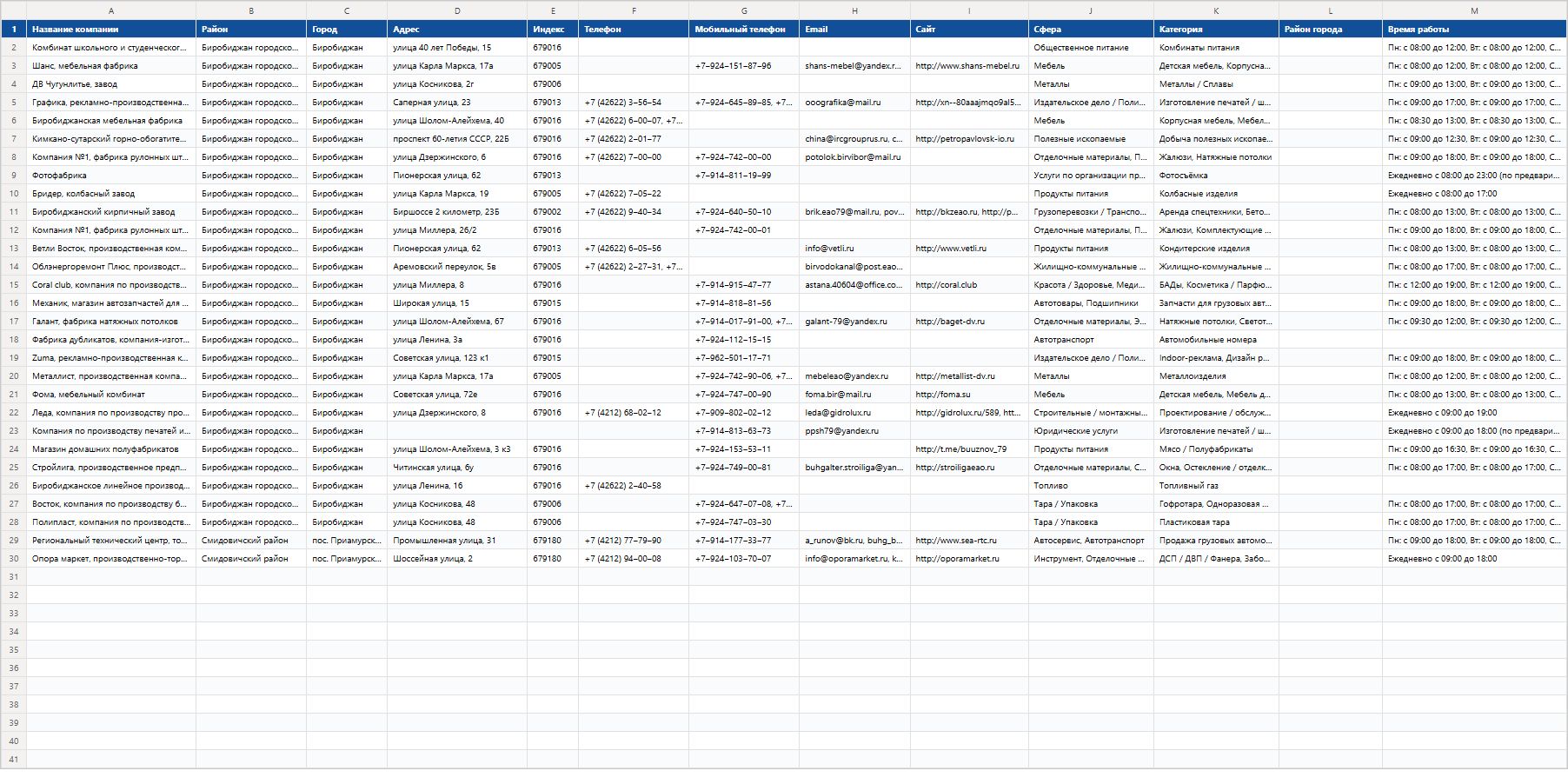Select the 'Ежедневно с 08:00 до 17:00' cell
The height and width of the screenshot is (784, 1568).
1474,193
